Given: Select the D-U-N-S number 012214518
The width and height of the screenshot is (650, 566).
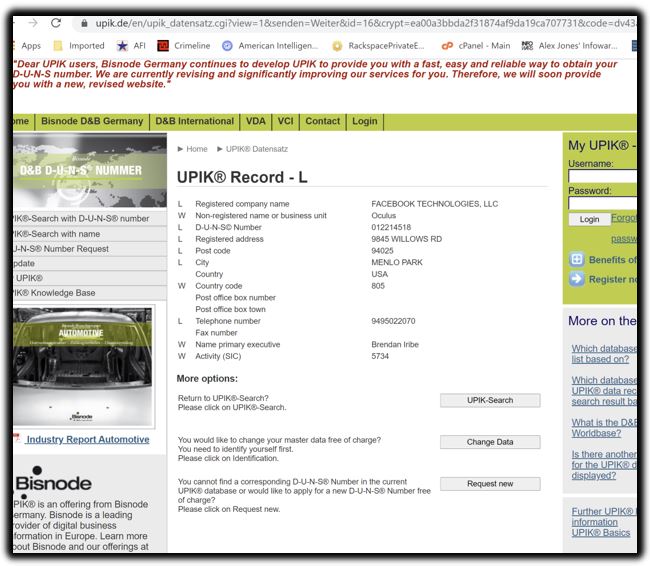Looking at the screenshot, I should click(x=391, y=227).
